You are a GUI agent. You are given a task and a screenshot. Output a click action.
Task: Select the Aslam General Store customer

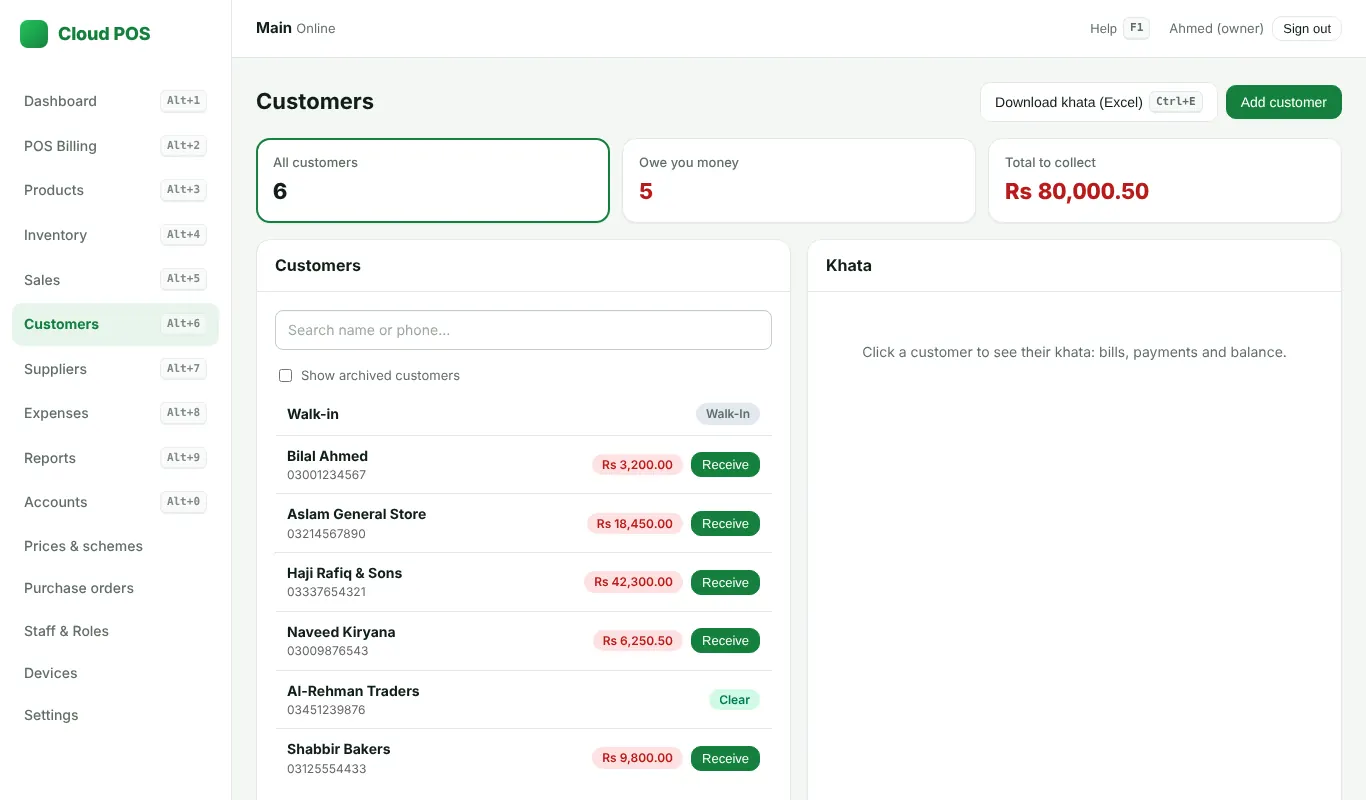pyautogui.click(x=523, y=524)
